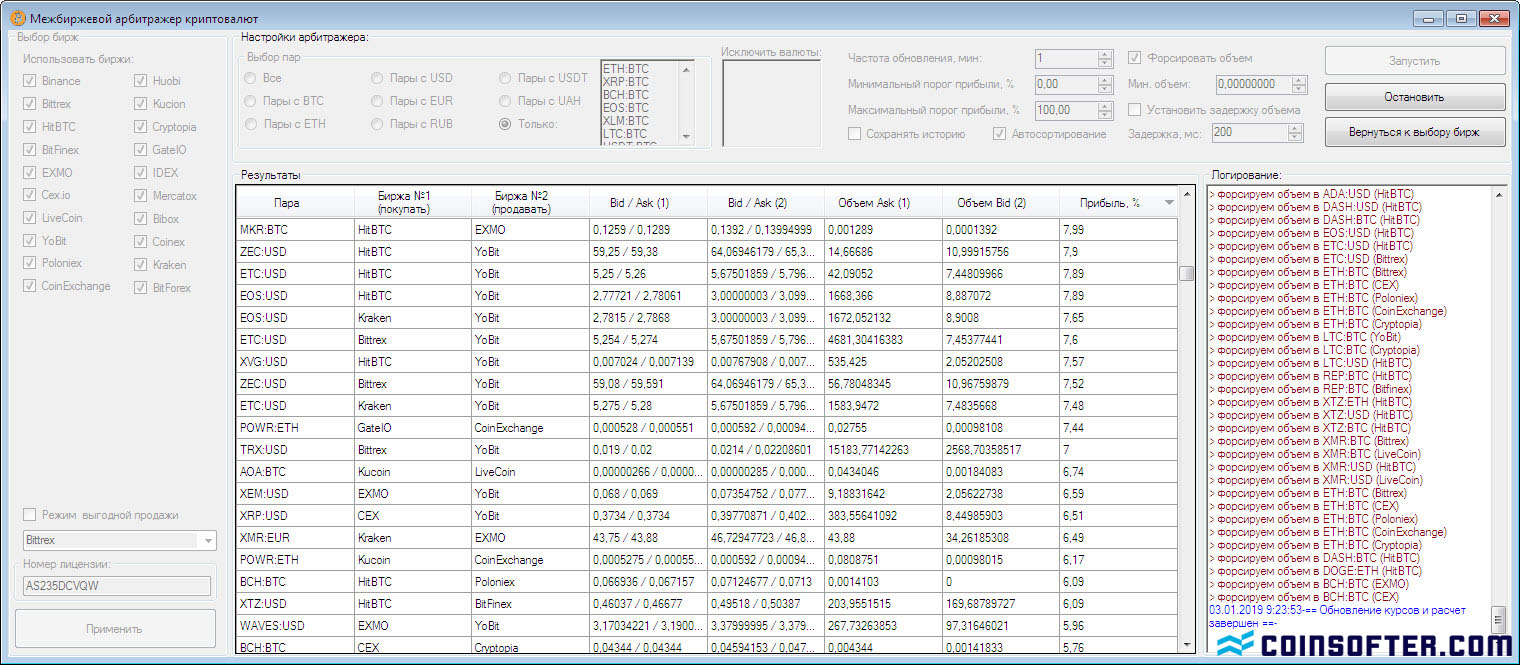Click the XEM:USD results row

point(706,494)
